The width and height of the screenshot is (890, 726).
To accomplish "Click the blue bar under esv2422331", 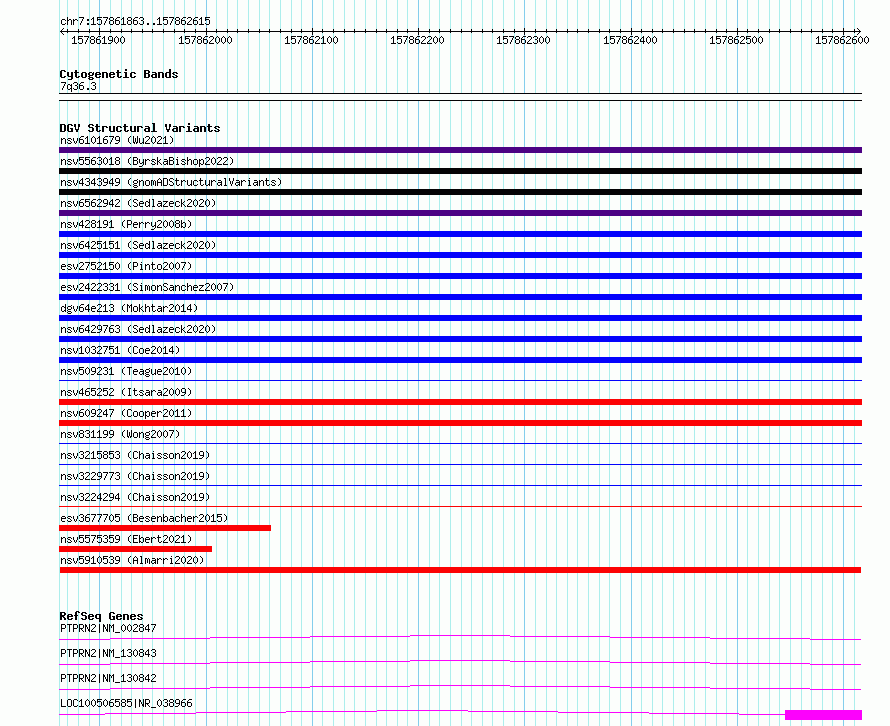I will point(460,297).
